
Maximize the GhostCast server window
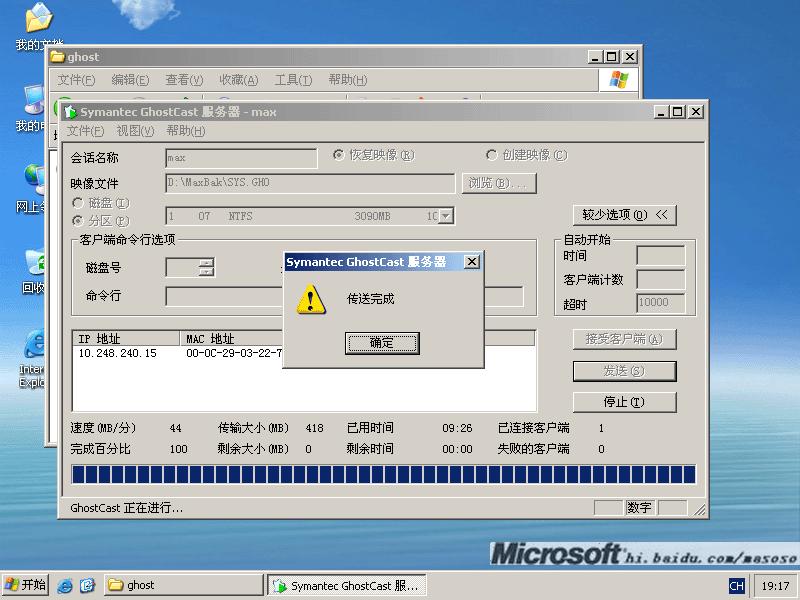pyautogui.click(x=678, y=112)
